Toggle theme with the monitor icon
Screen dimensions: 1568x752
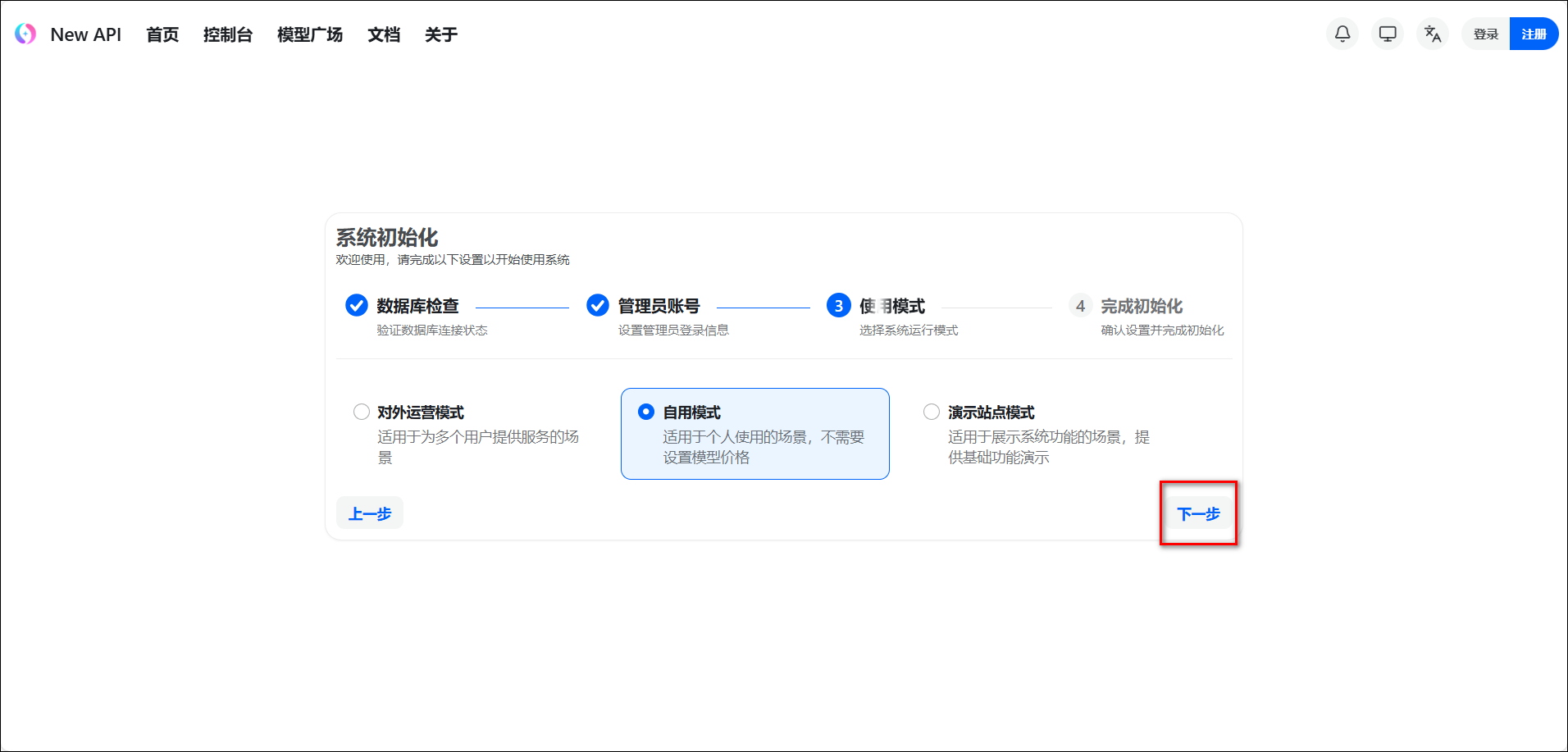[1388, 34]
